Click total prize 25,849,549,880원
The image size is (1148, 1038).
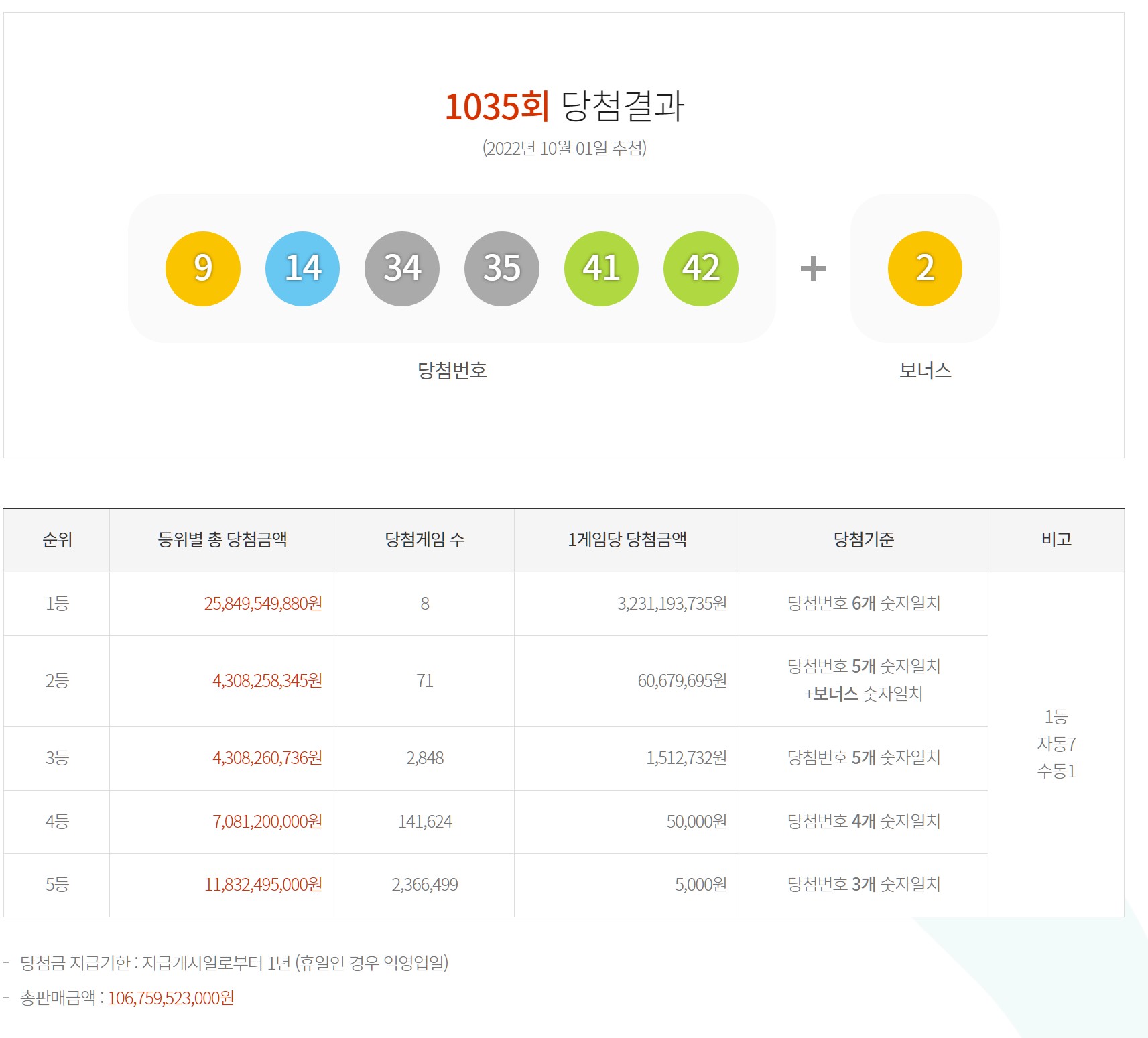pos(263,604)
